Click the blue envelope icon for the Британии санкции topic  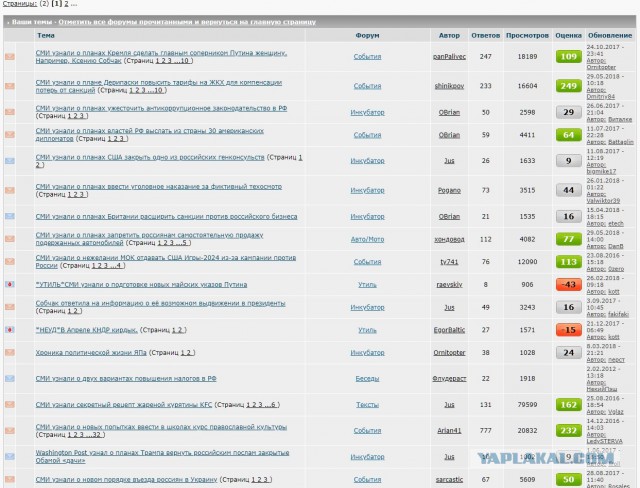pyautogui.click(x=10, y=216)
